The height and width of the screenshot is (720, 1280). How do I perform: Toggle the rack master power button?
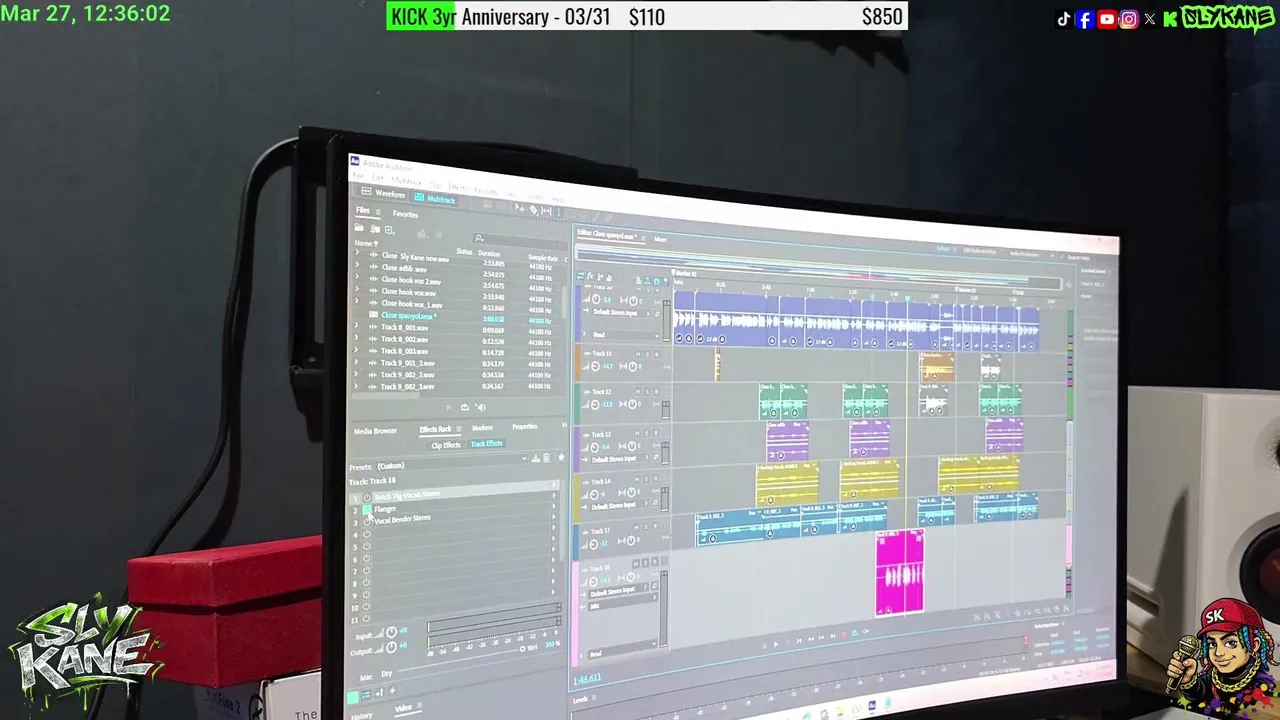tap(353, 697)
